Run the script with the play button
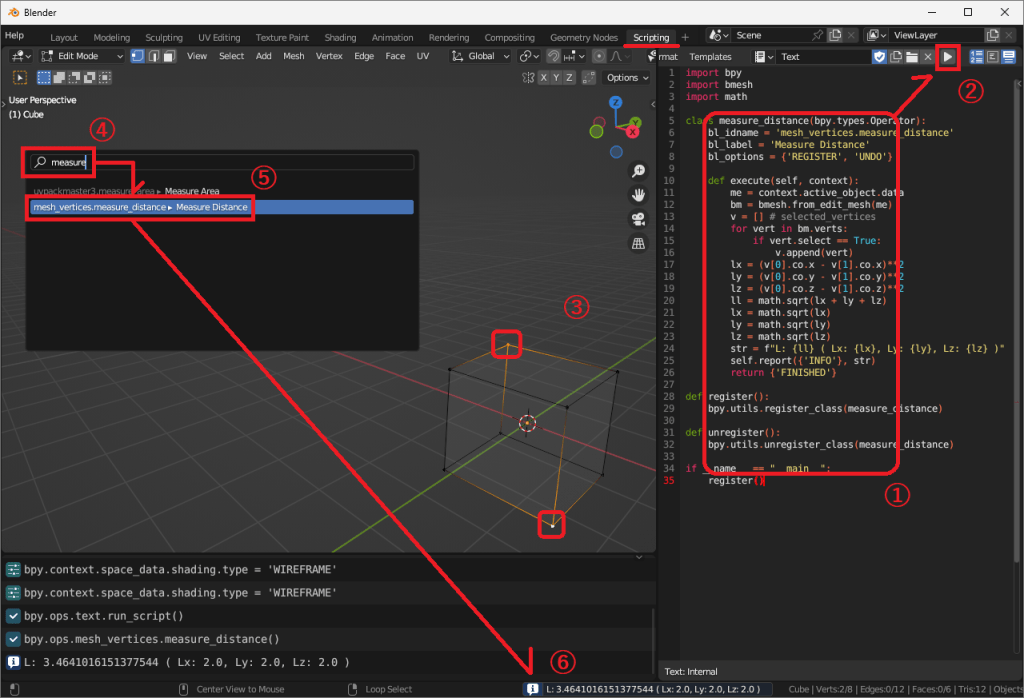 click(946, 57)
